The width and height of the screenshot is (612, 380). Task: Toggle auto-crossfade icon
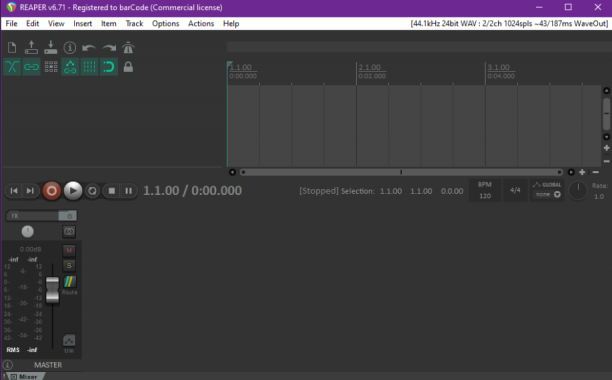click(x=12, y=67)
